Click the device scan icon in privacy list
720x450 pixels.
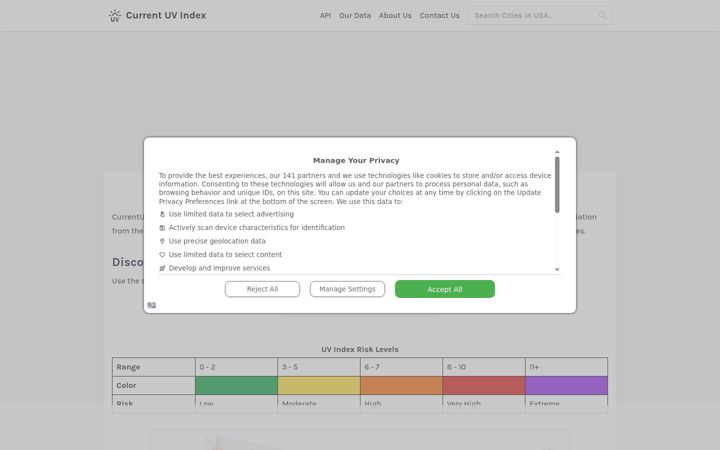pyautogui.click(x=162, y=228)
